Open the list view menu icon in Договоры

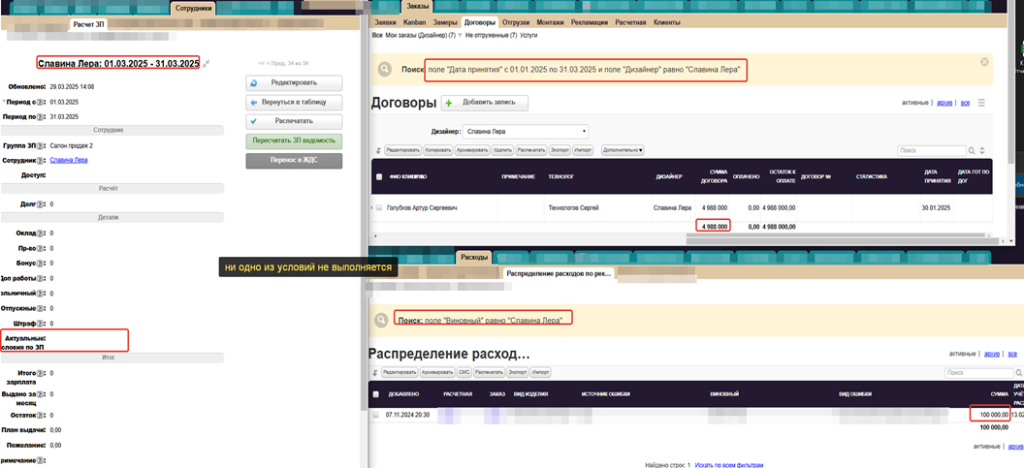point(982,103)
